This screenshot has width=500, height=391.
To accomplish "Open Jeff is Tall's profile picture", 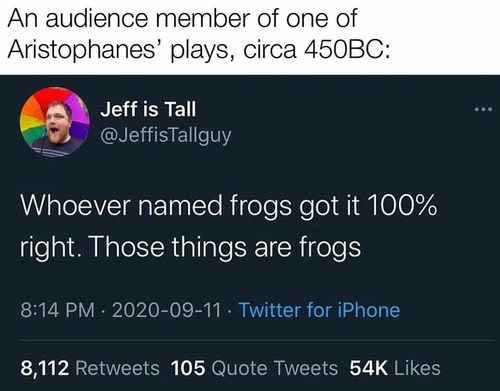I will pos(55,122).
